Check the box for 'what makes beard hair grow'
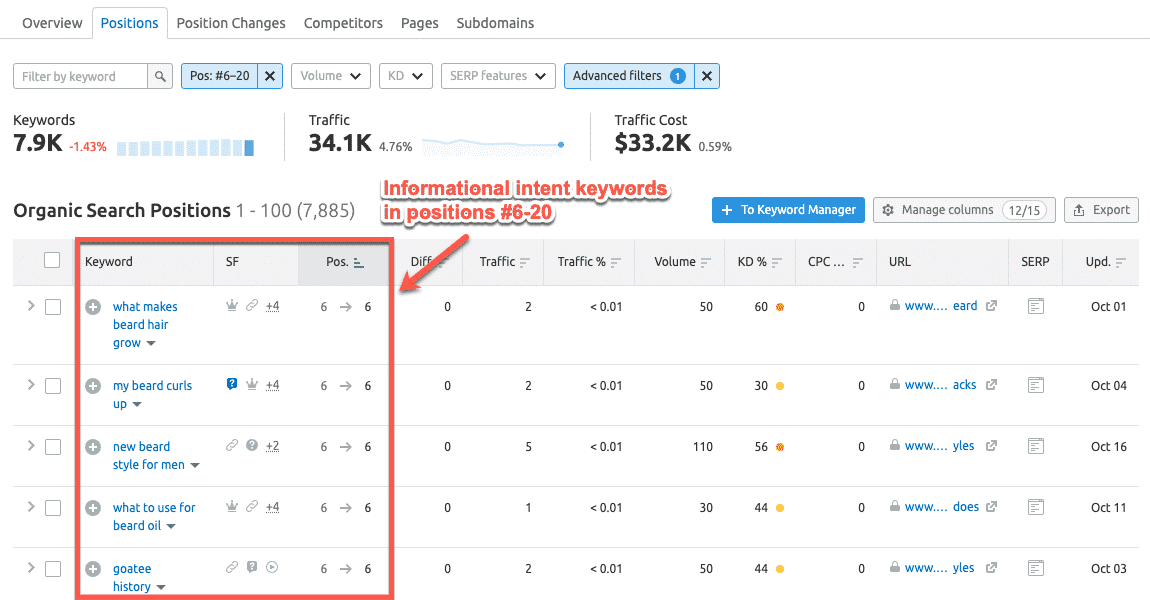 click(x=53, y=307)
